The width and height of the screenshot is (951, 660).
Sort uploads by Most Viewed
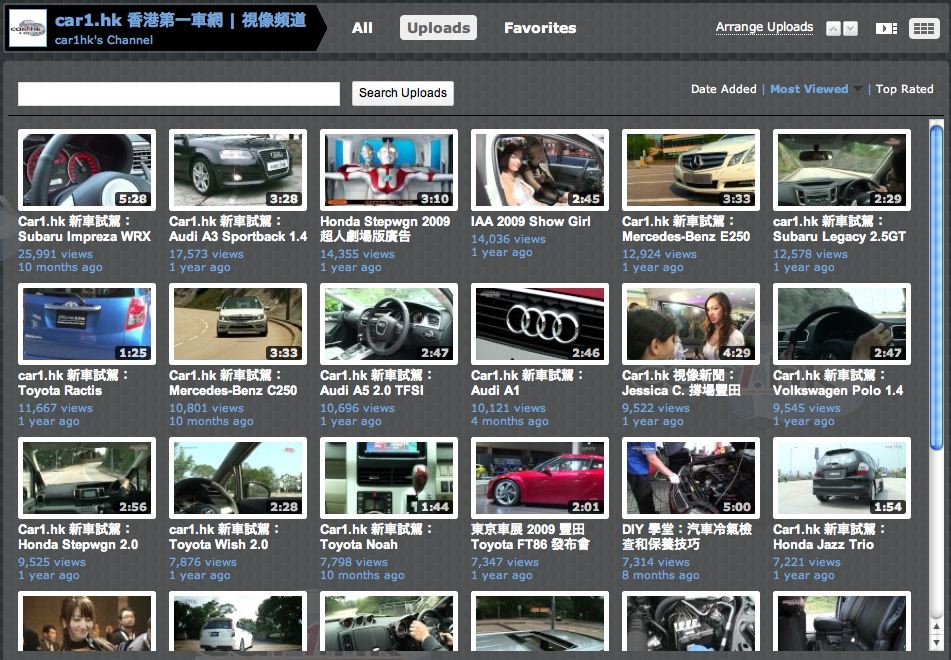tap(809, 89)
